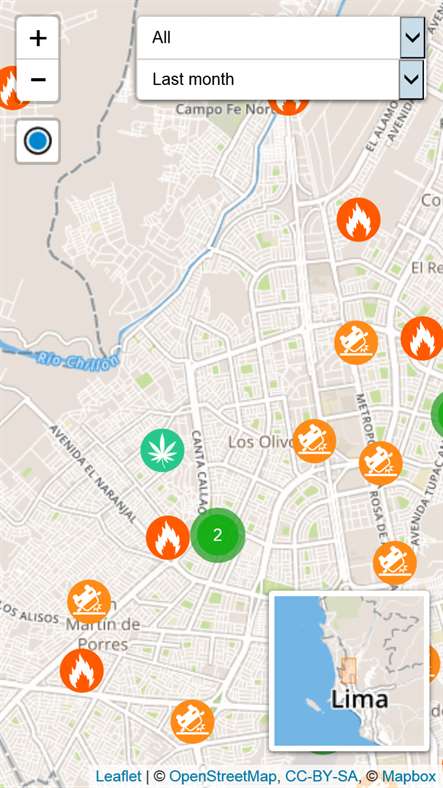Image resolution: width=443 pixels, height=788 pixels.
Task: Click the car crash marker over San Martin de Porres
Action: pos(89,602)
